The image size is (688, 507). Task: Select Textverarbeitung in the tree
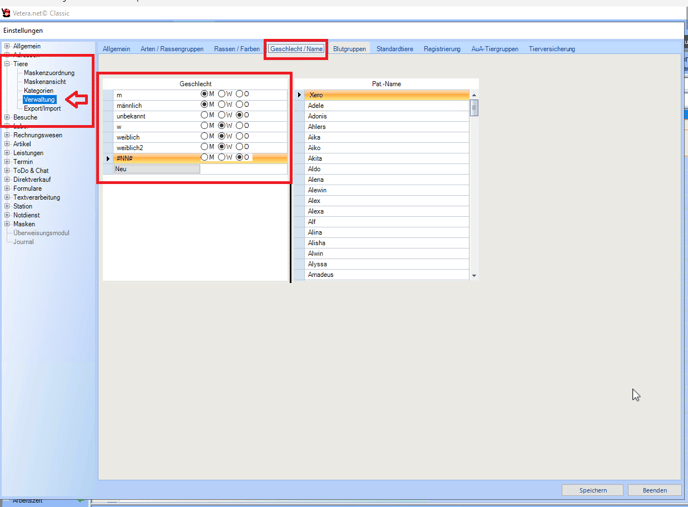[x=36, y=198]
